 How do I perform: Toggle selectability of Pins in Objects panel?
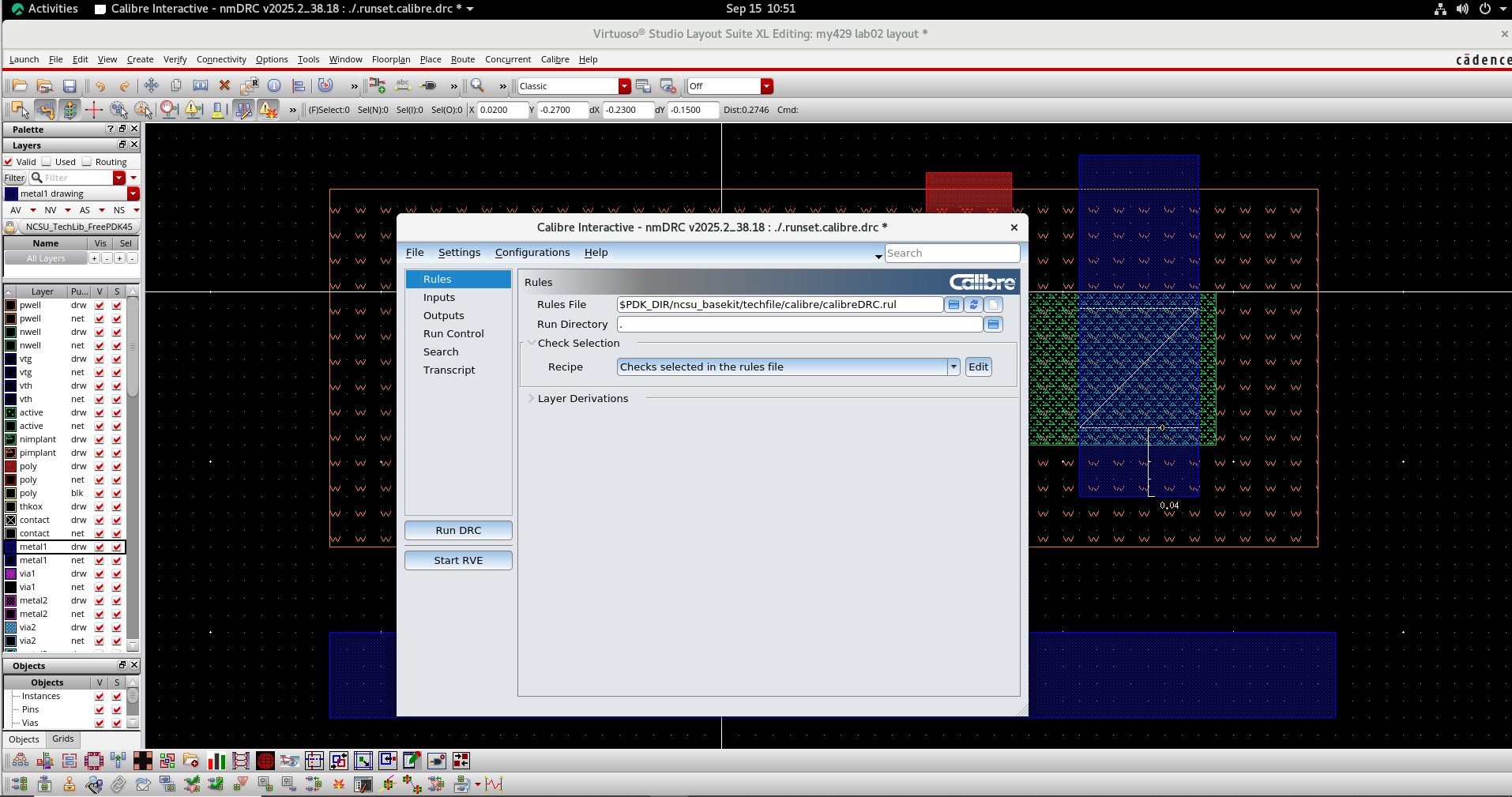click(x=117, y=710)
